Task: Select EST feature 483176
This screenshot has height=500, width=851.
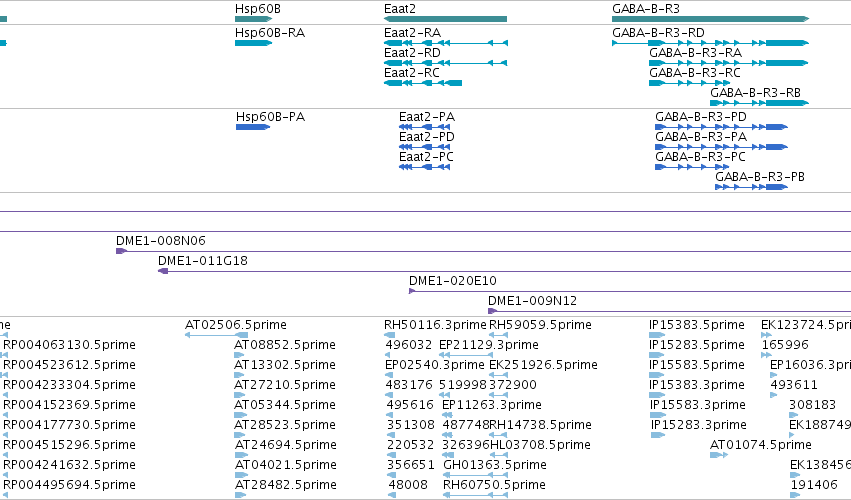Action: (x=409, y=385)
